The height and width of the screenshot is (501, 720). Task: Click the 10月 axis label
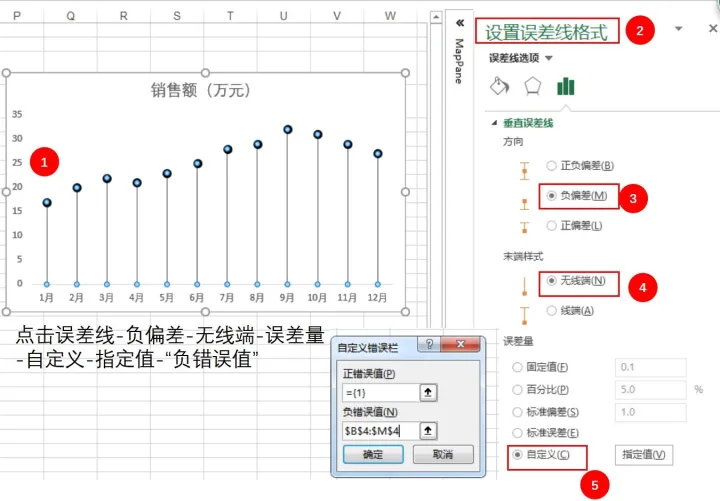pos(317,298)
